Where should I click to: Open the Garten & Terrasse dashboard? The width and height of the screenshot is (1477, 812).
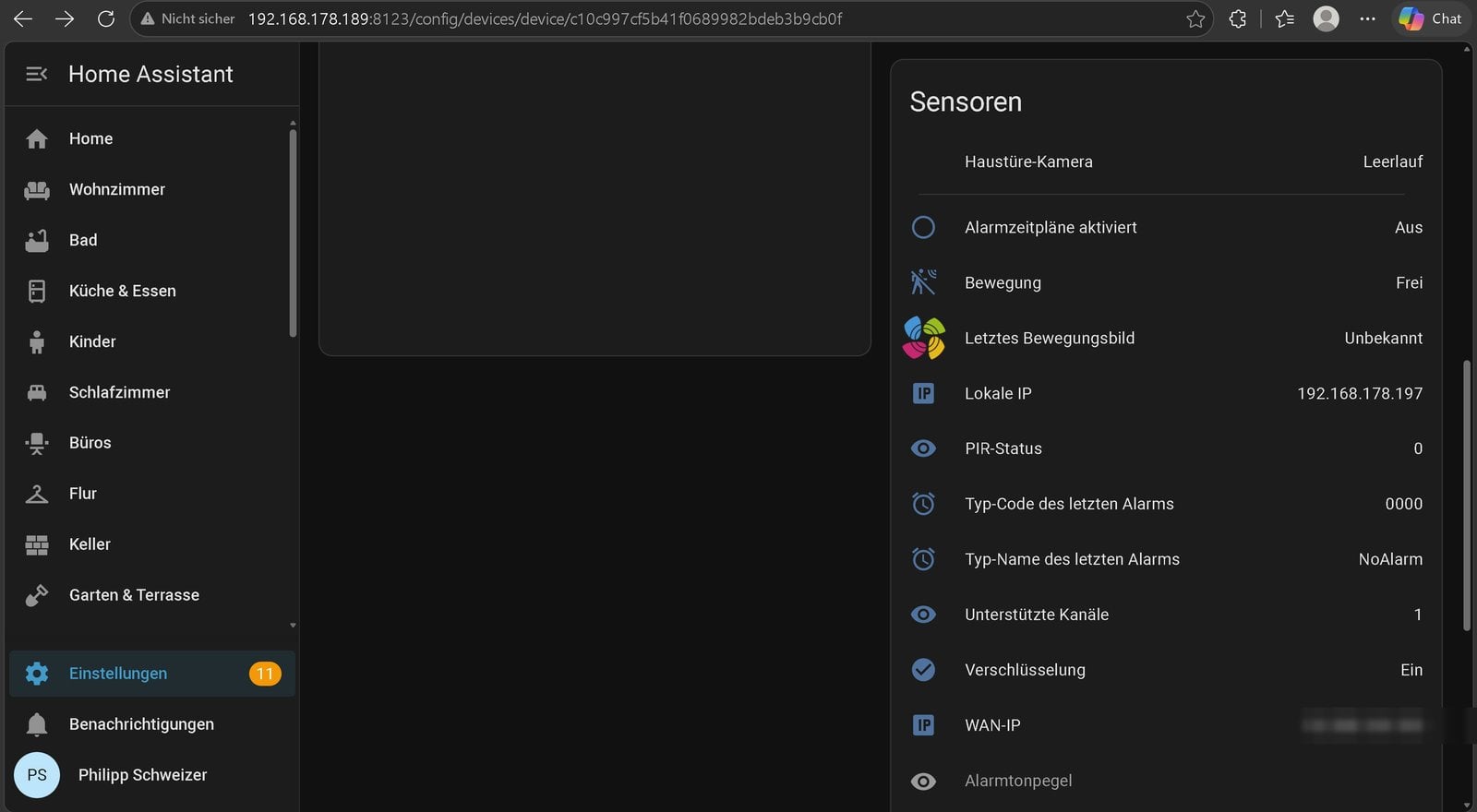150,595
